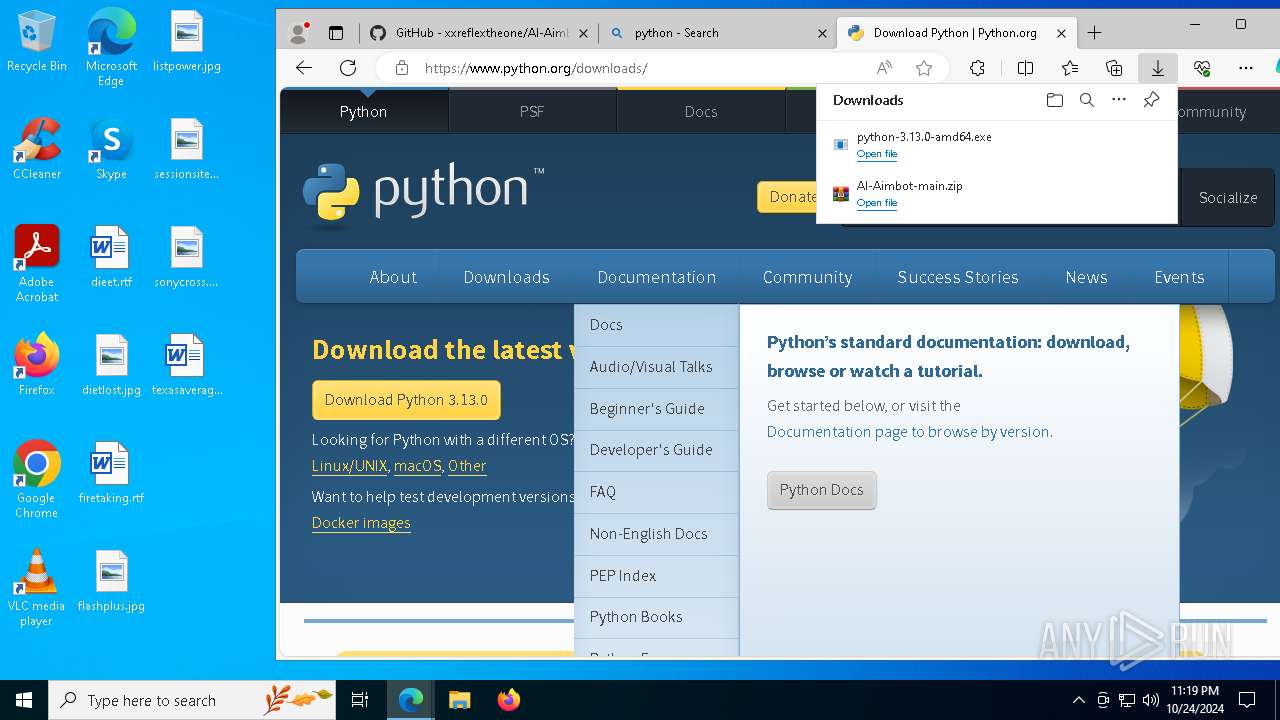Select the python-3.13.0-amd64.exe download entry
This screenshot has width=1280, height=720.
996,145
